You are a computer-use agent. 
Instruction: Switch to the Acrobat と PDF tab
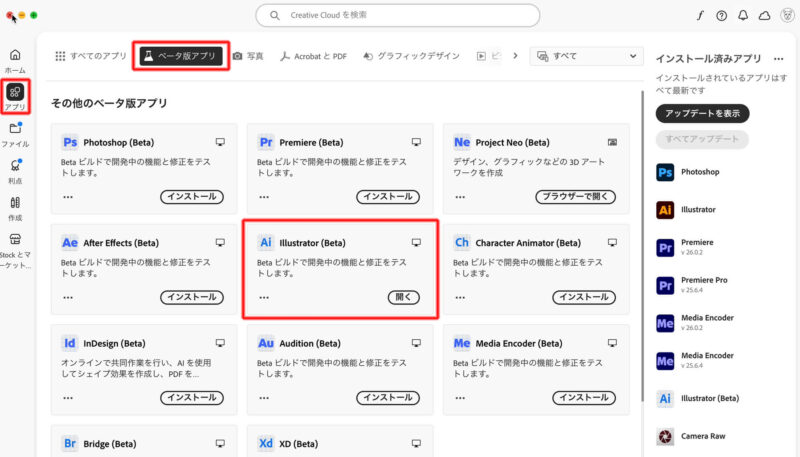click(x=313, y=56)
